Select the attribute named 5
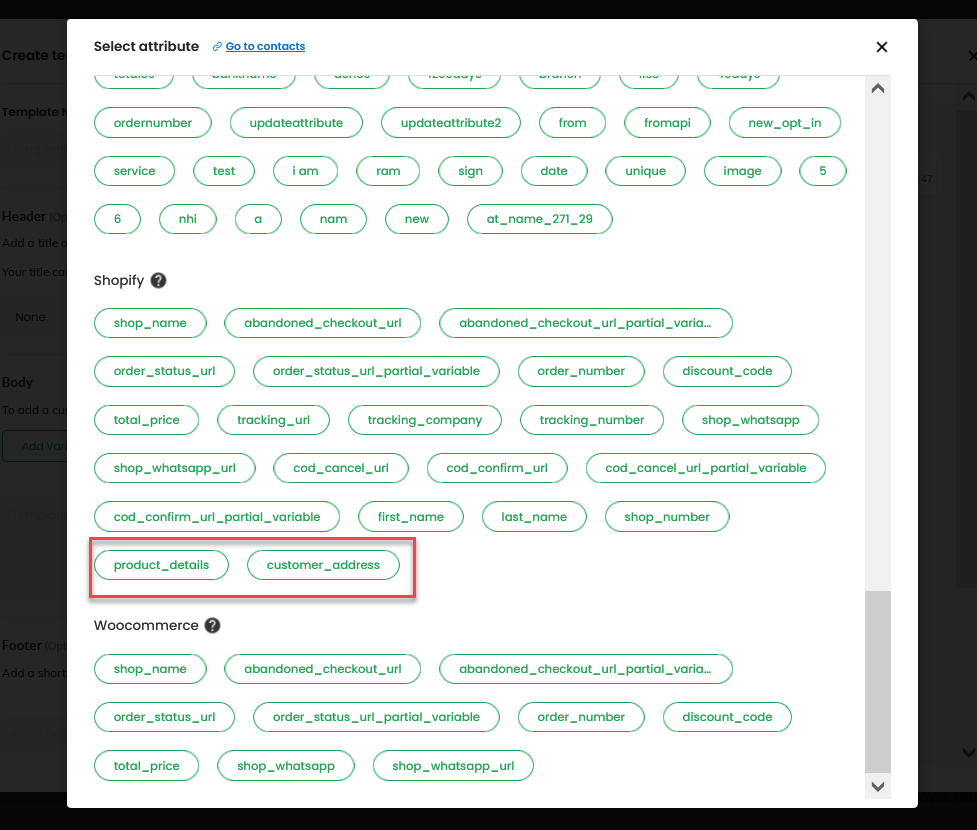Image resolution: width=977 pixels, height=830 pixels. click(822, 171)
